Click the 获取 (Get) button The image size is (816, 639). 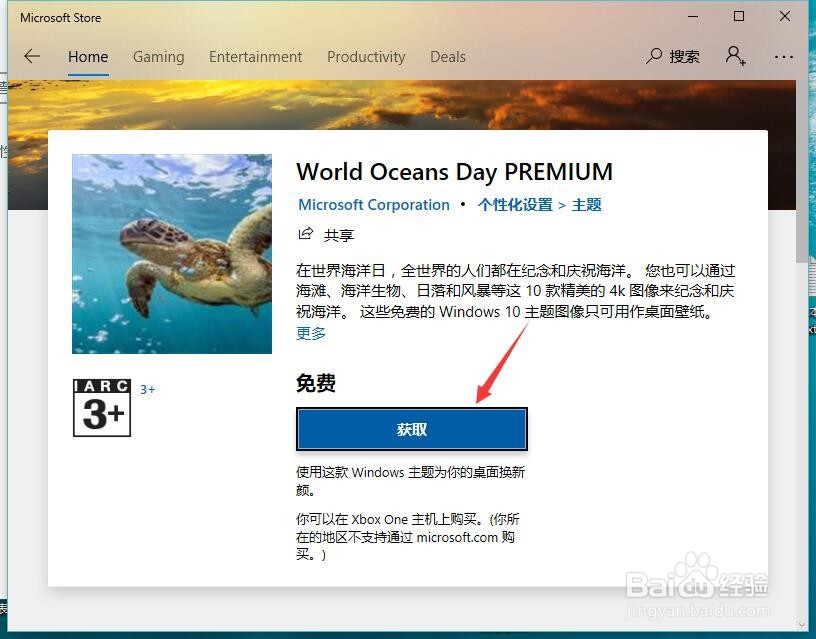pyautogui.click(x=412, y=429)
